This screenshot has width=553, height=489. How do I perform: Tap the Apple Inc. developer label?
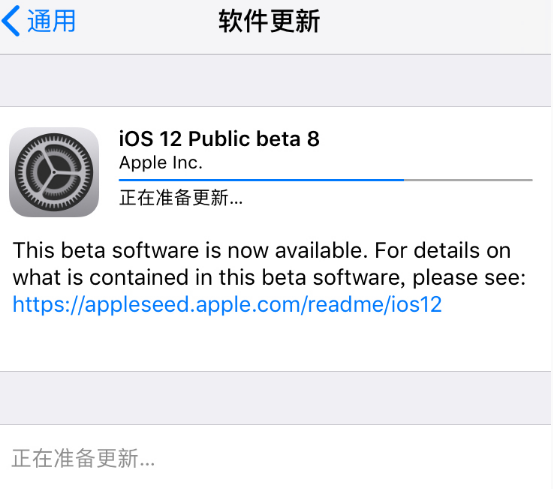pyautogui.click(x=161, y=163)
